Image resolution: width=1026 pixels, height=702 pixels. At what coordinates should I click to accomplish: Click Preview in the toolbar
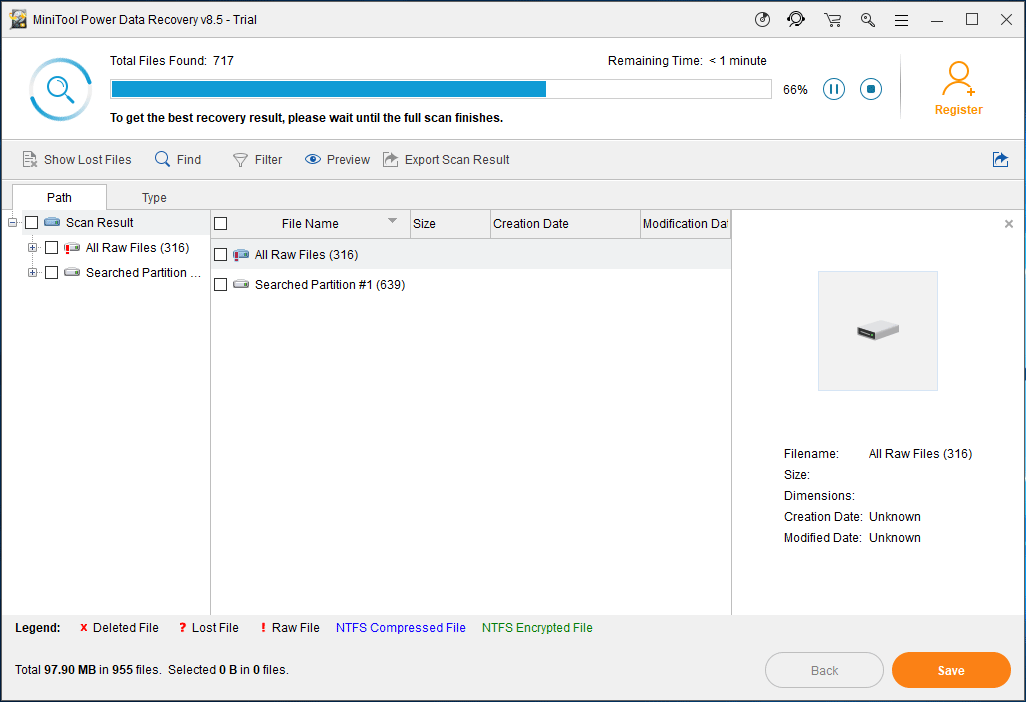[x=337, y=160]
